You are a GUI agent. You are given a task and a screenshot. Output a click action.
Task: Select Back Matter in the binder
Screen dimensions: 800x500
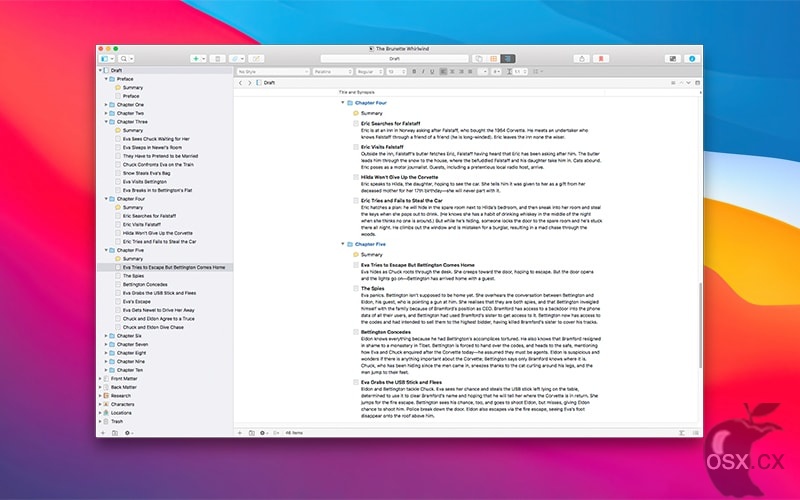pyautogui.click(x=123, y=387)
